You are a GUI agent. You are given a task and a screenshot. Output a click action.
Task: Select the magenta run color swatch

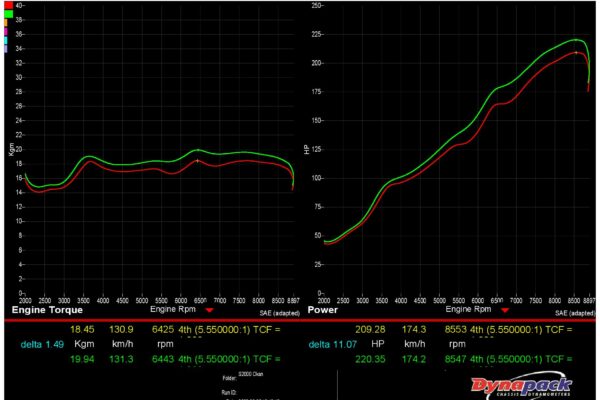[x=6, y=32]
